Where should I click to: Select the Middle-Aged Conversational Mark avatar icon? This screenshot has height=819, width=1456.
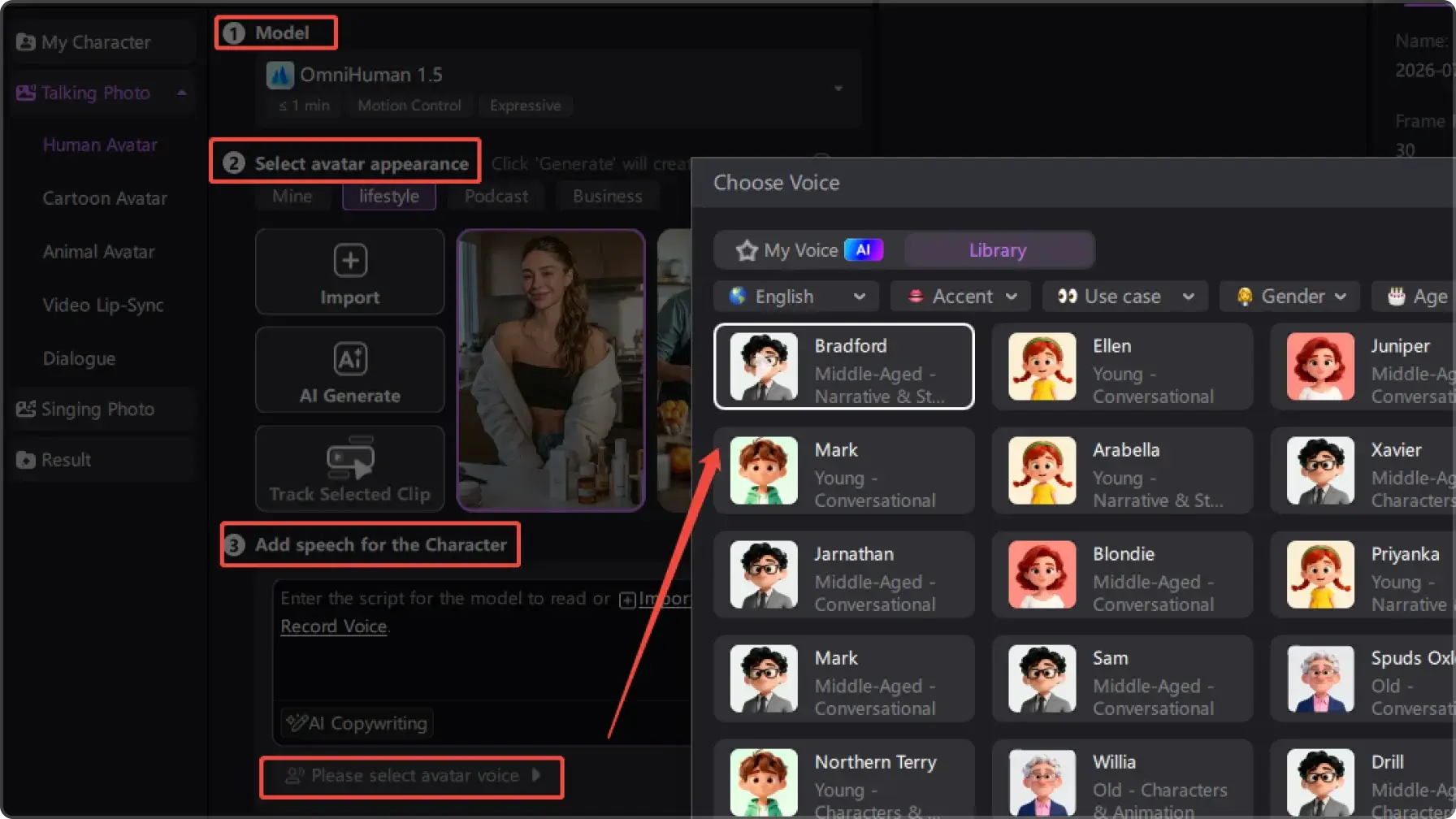(764, 679)
